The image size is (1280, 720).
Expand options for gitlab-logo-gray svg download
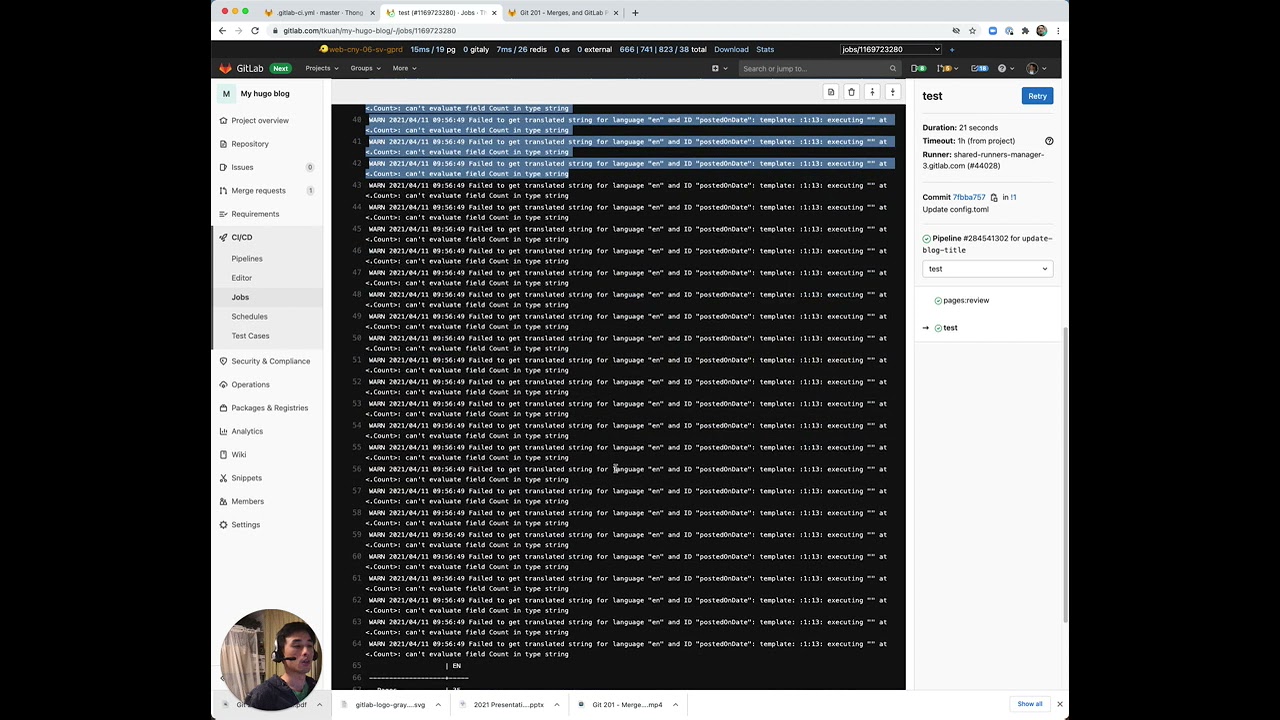point(437,704)
